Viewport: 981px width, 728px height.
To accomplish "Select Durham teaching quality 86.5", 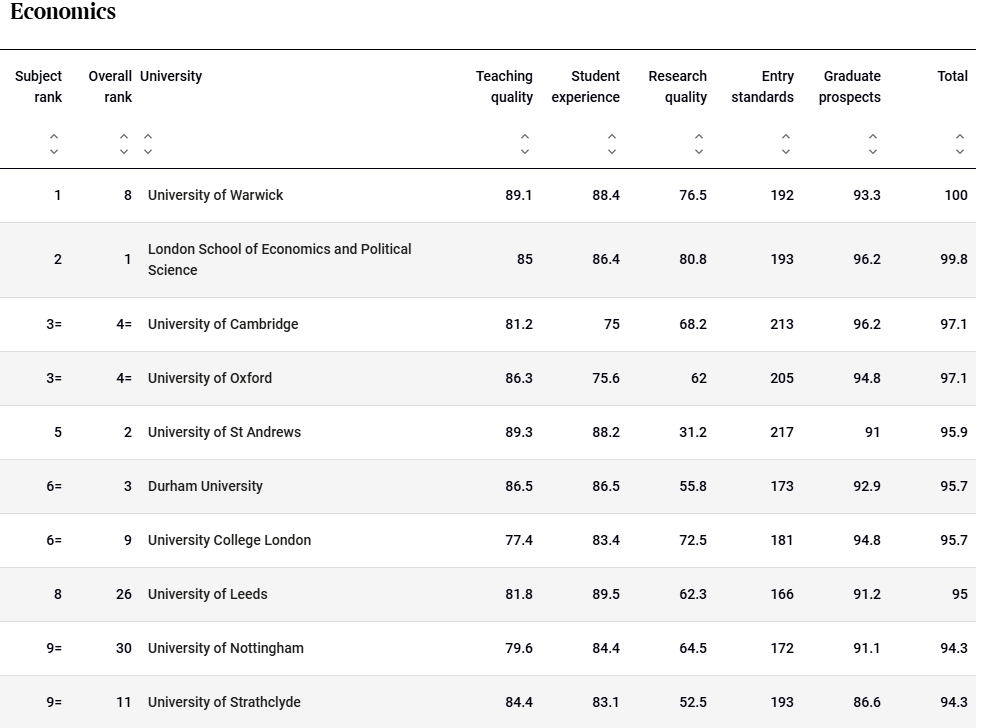I will tap(519, 486).
